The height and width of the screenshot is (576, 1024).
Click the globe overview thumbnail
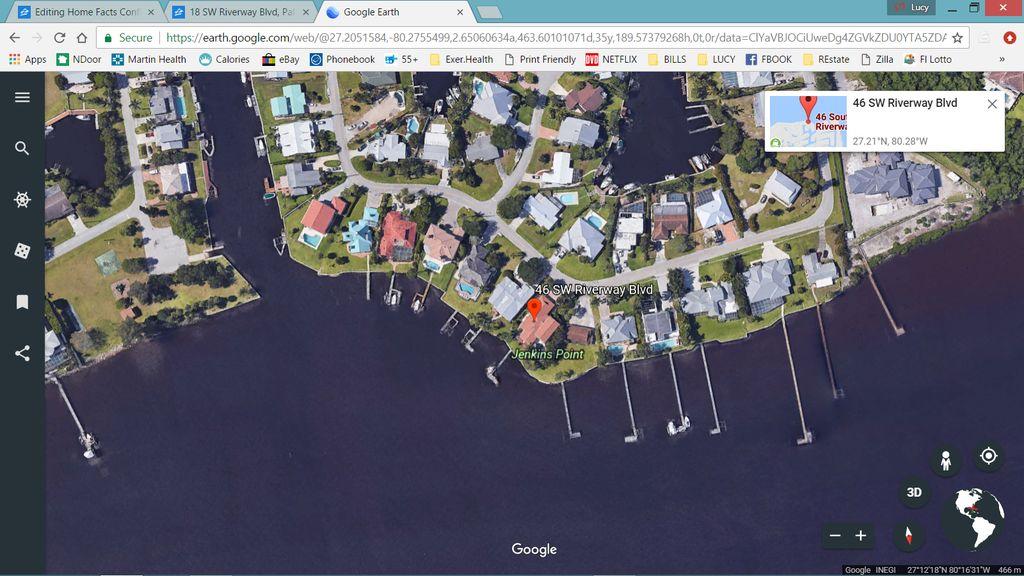pos(974,518)
